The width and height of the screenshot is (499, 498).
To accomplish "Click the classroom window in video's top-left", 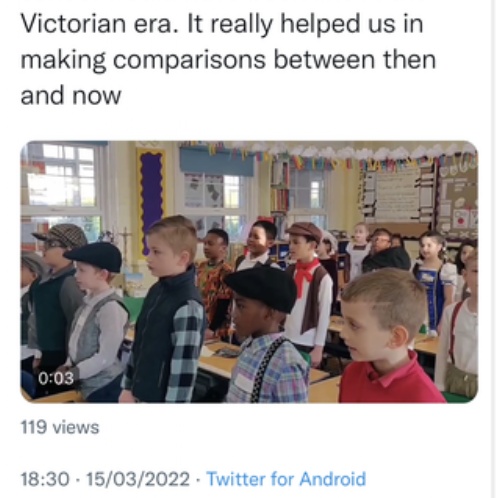I will point(63,190).
